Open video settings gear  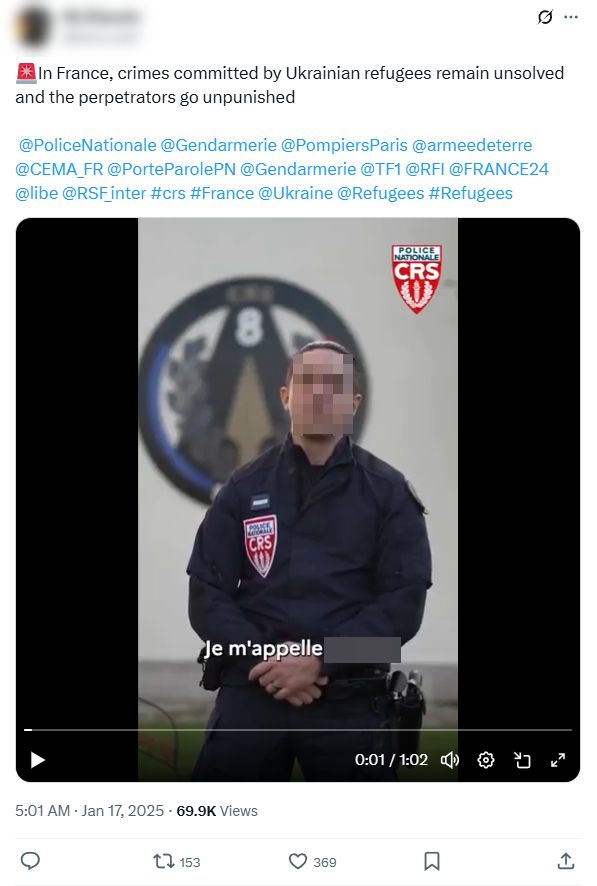pyautogui.click(x=486, y=760)
